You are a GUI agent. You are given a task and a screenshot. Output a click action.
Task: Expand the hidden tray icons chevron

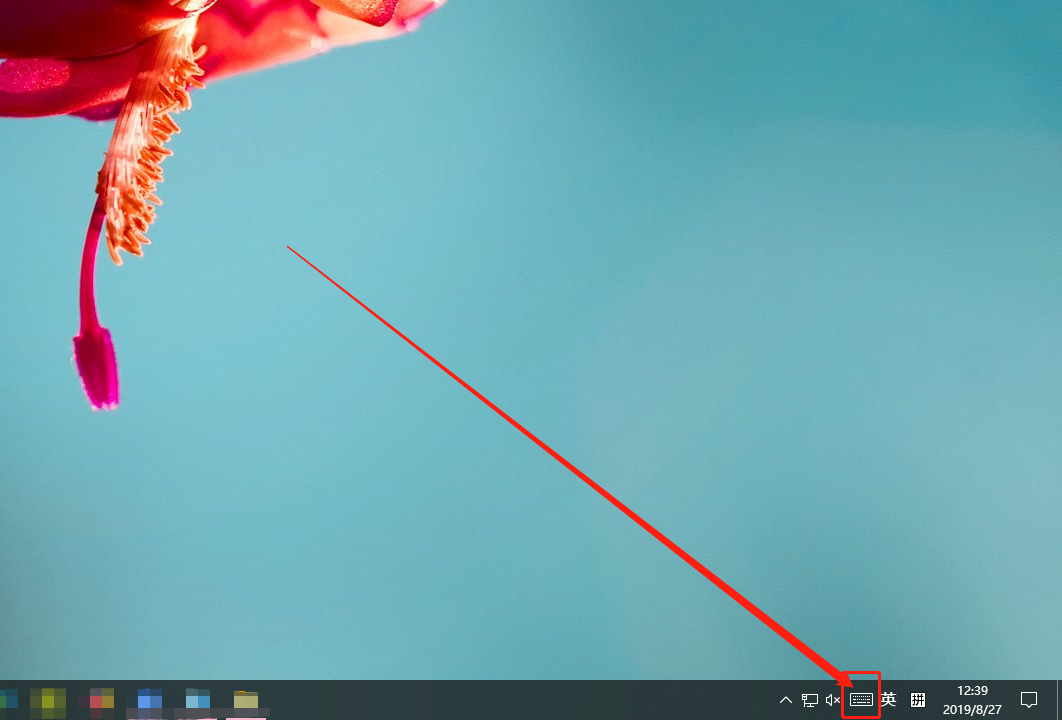[785, 700]
